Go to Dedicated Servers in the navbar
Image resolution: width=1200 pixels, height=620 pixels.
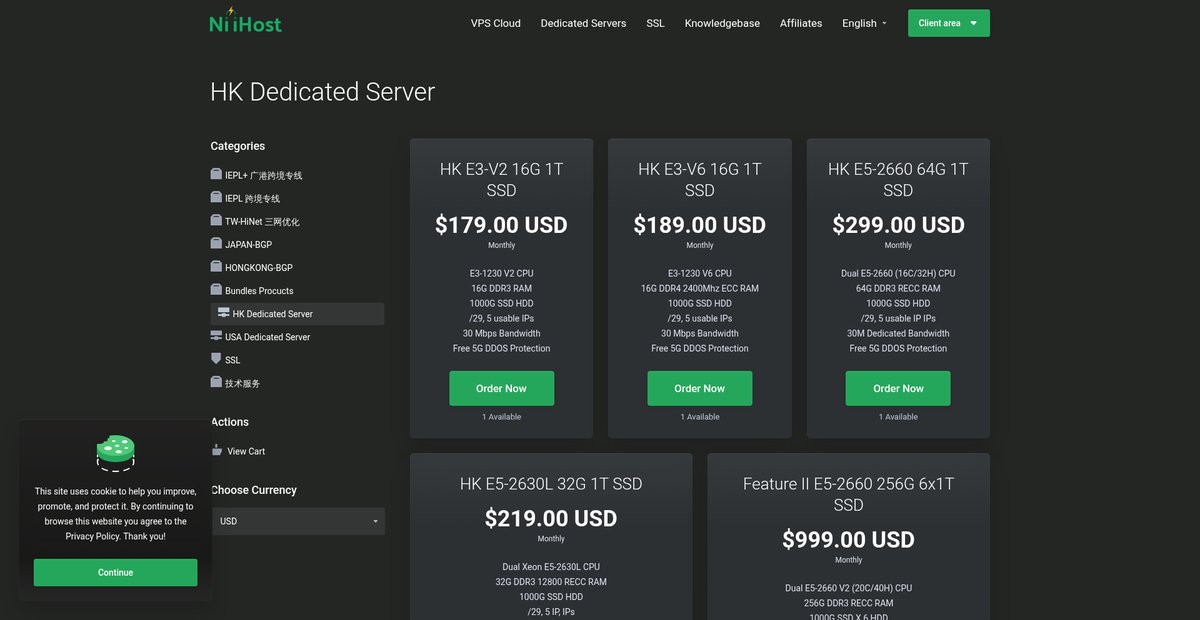point(583,23)
